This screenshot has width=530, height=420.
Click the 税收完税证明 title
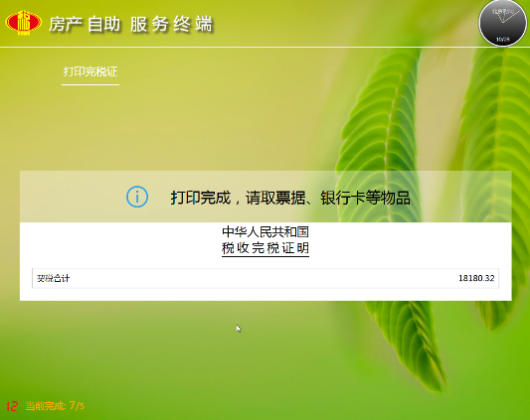point(265,248)
